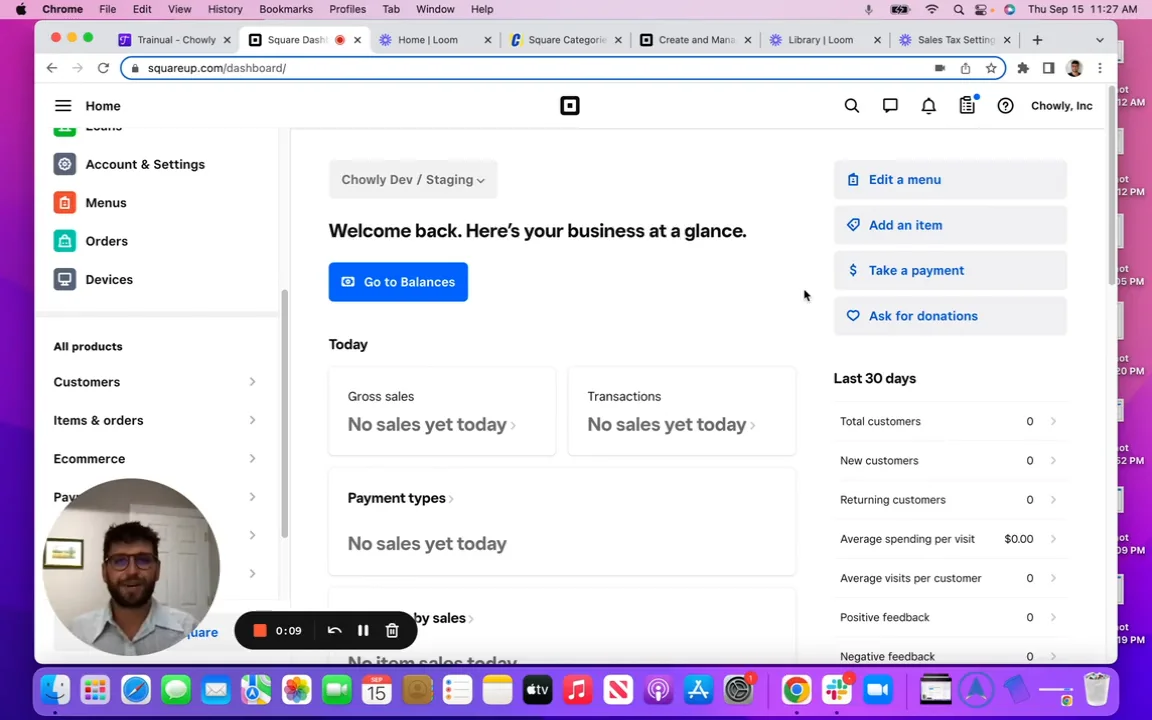Click the Ask for donations shortcut
This screenshot has height=720, width=1152.
(x=950, y=316)
